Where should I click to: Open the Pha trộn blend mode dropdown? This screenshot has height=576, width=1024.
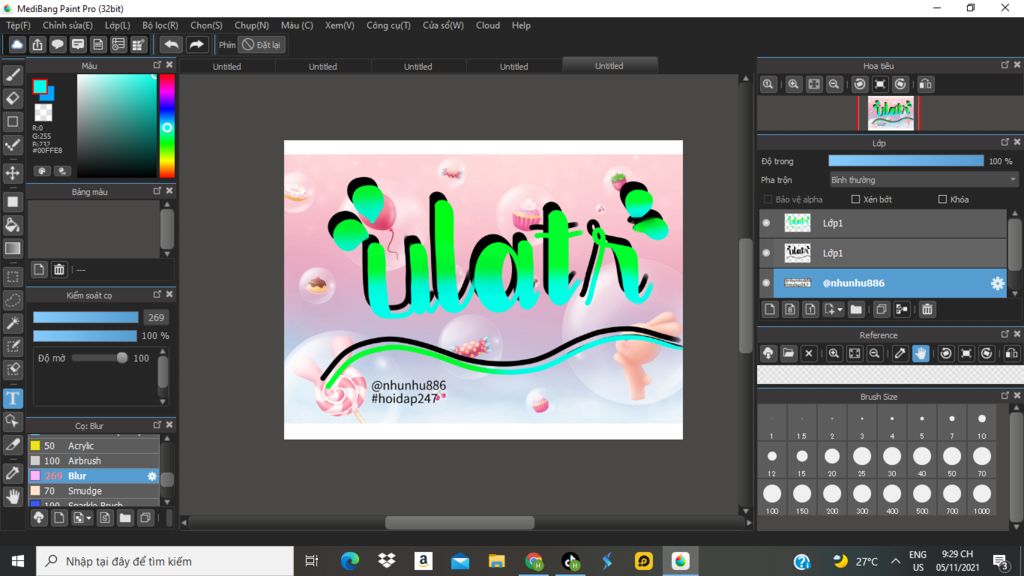coord(923,180)
